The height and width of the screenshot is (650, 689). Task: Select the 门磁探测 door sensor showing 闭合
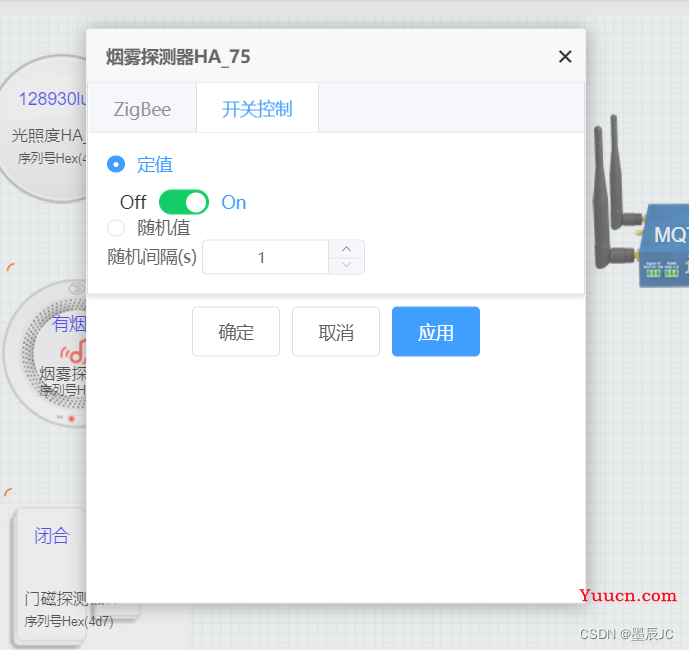click(x=49, y=576)
